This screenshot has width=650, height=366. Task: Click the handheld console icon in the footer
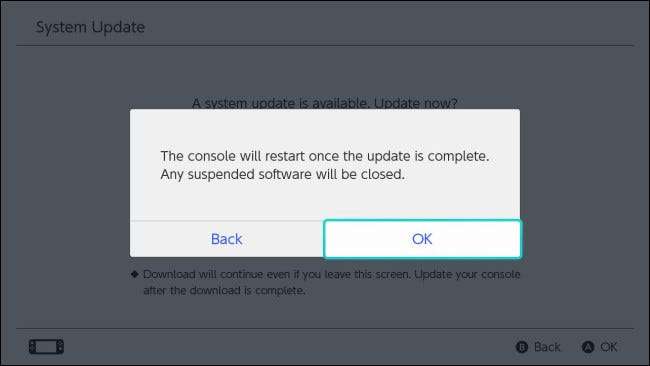[46, 347]
